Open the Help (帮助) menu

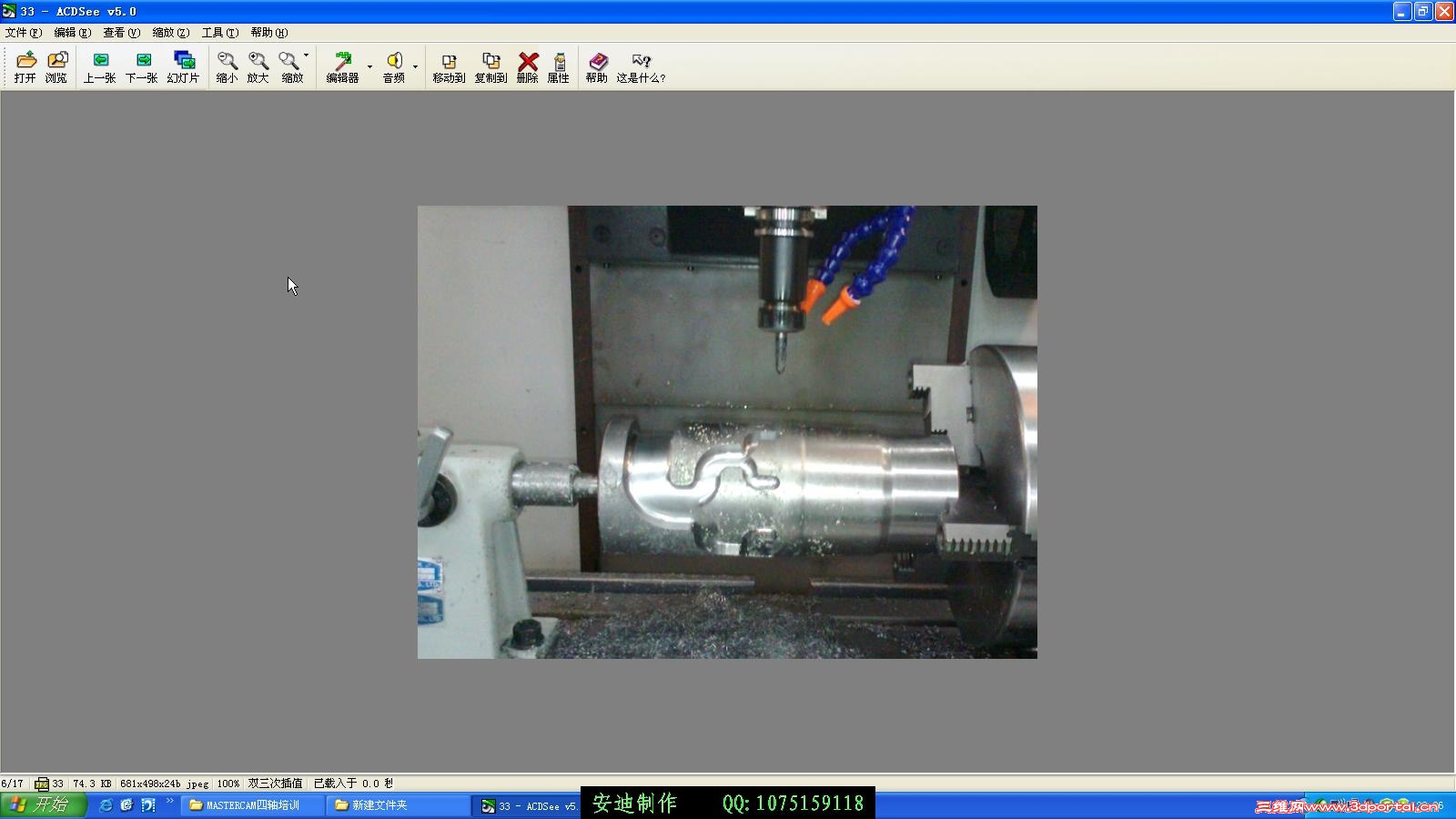[268, 33]
